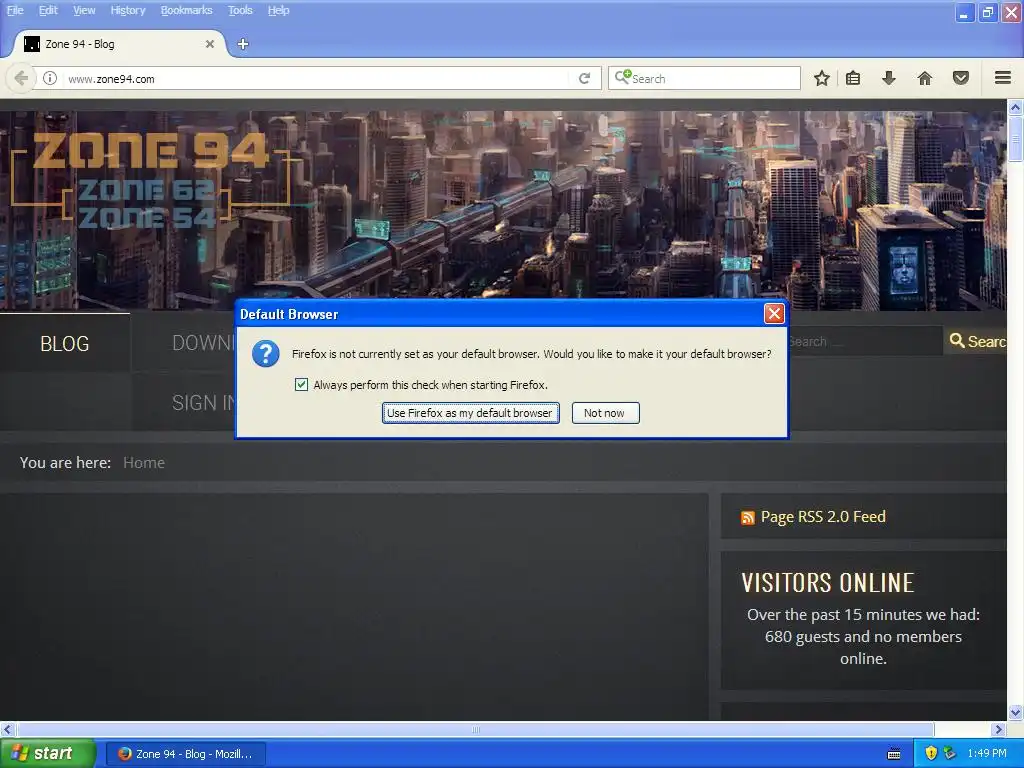Click the keyboard icon in taskbar
The height and width of the screenshot is (768, 1024).
[894, 754]
